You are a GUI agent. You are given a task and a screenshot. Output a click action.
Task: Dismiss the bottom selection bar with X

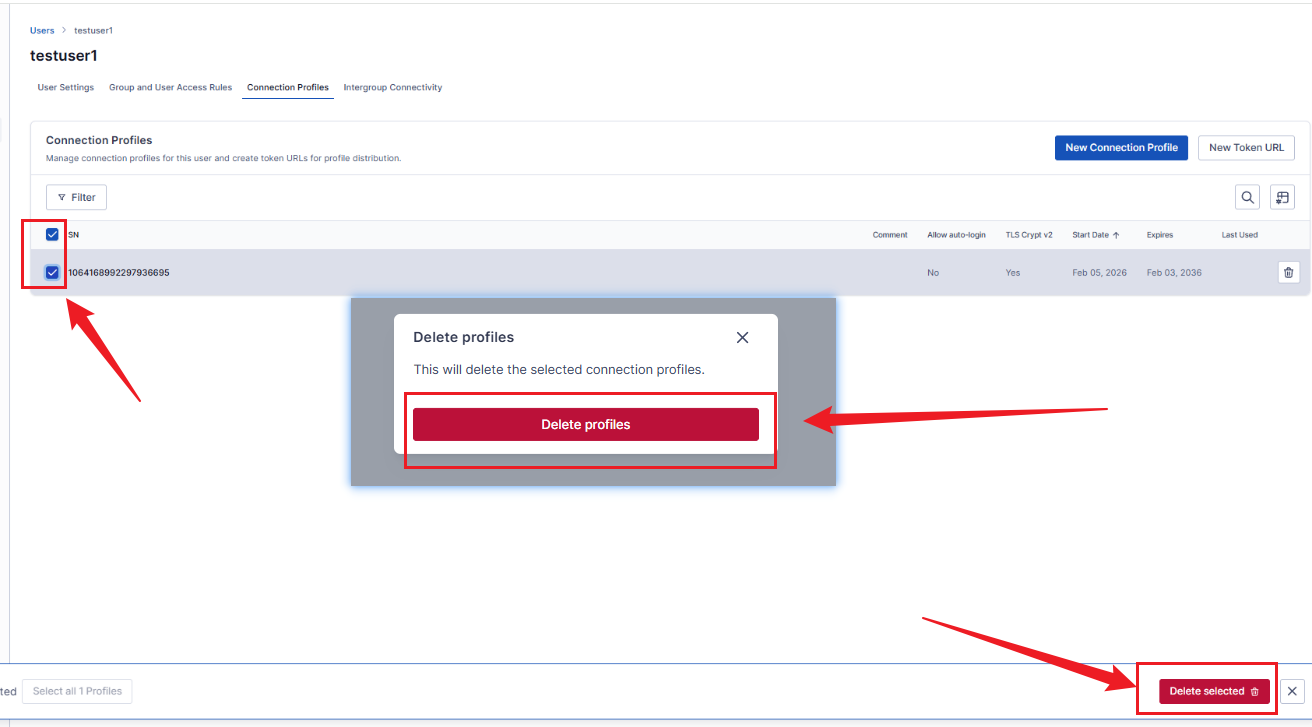pyautogui.click(x=1292, y=691)
